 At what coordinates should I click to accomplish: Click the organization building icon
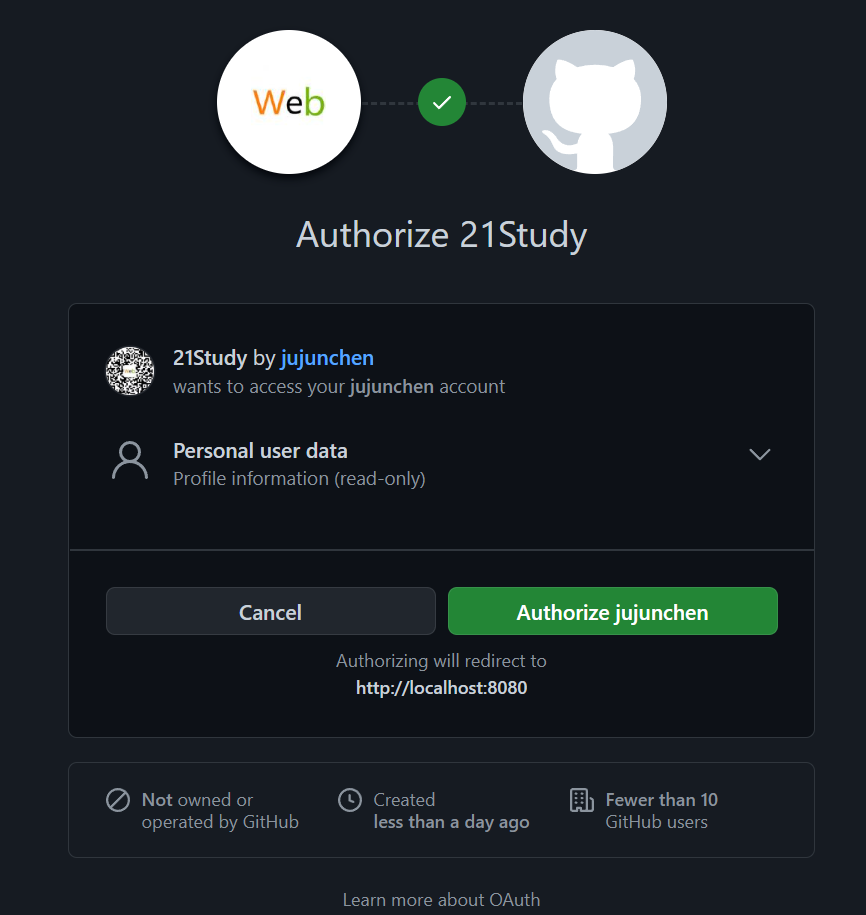pos(582,800)
